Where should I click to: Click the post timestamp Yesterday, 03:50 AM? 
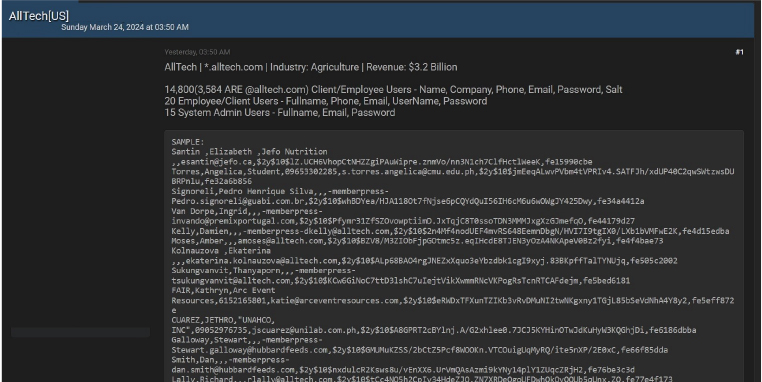click(197, 52)
